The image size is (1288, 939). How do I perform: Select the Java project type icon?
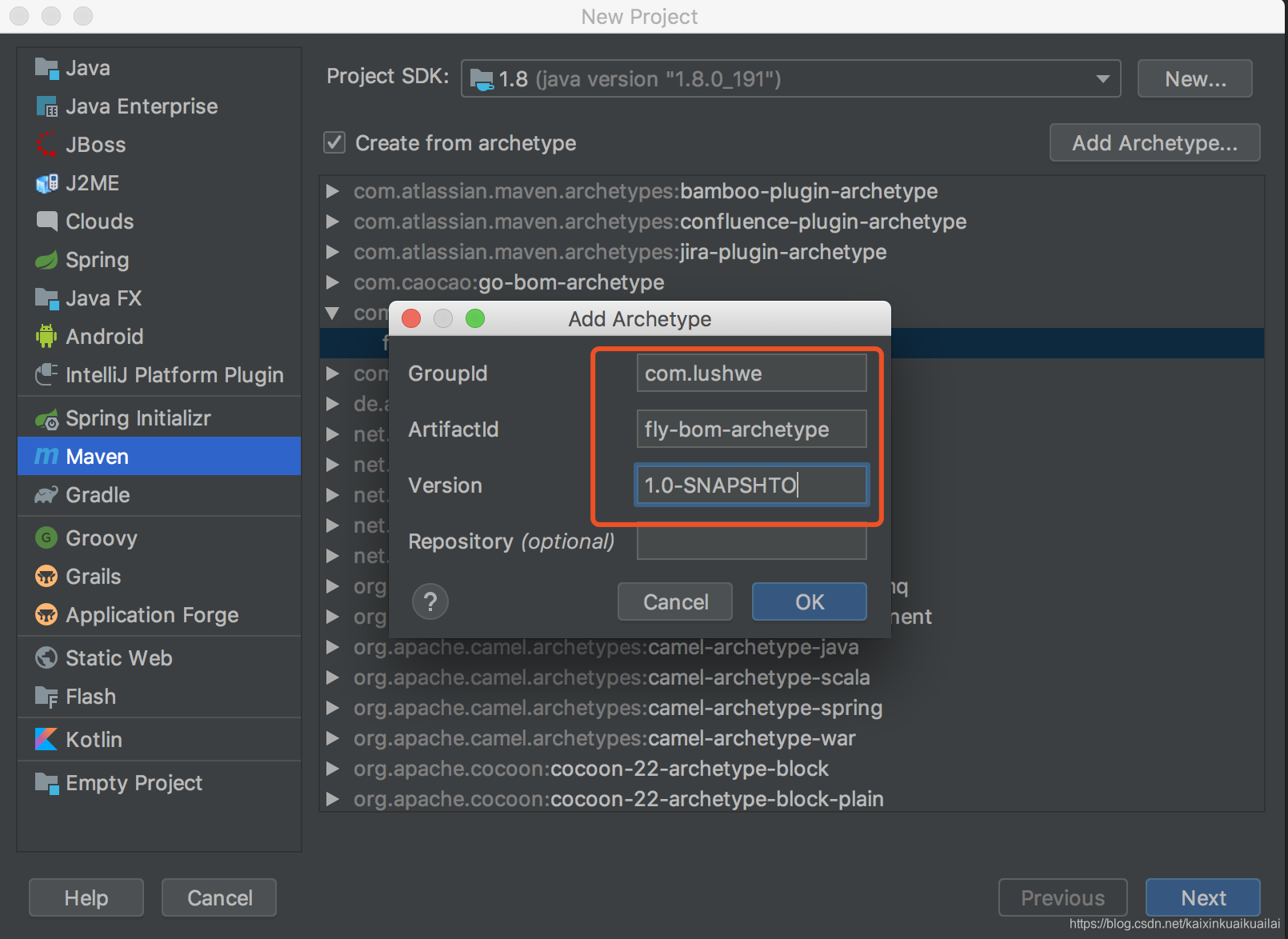point(46,69)
